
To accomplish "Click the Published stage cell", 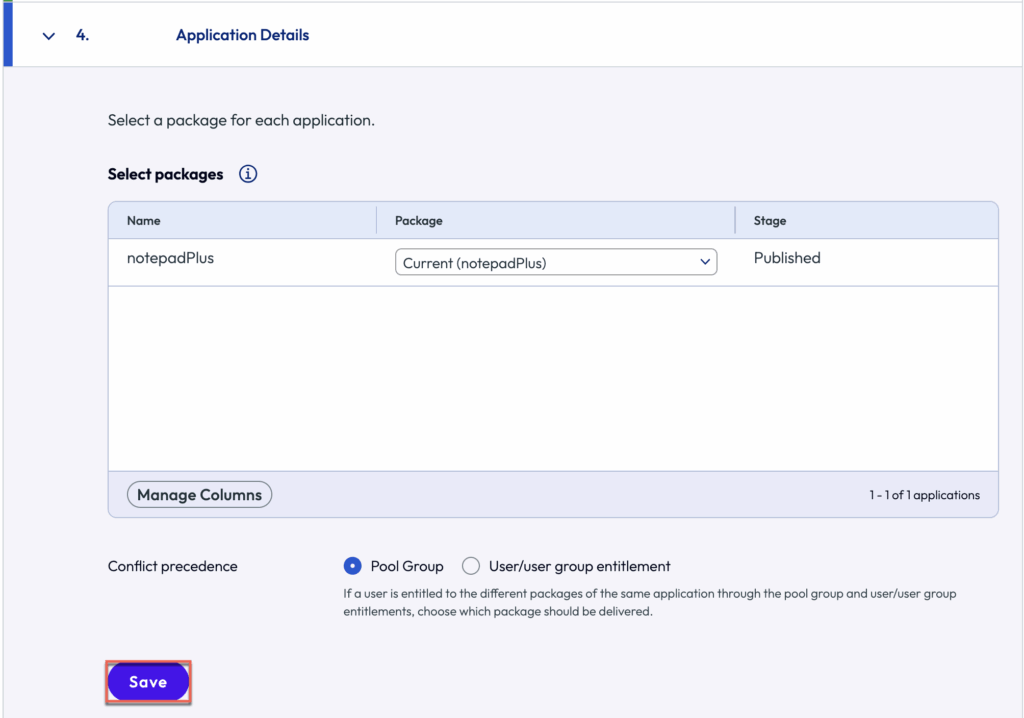I will (787, 258).
